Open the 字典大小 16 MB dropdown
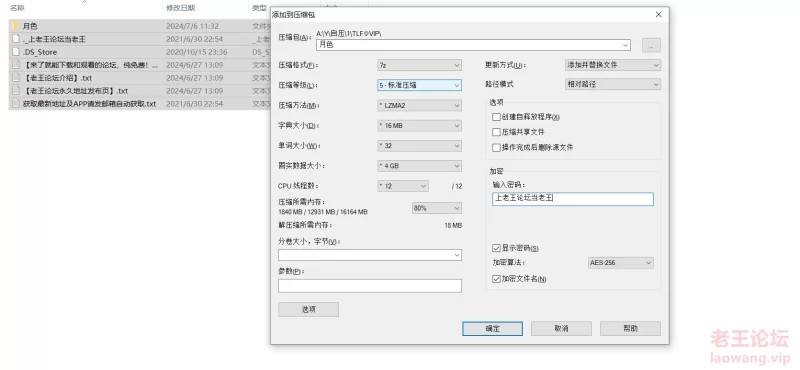Screen dimensions: 800x370 [x=419, y=126]
